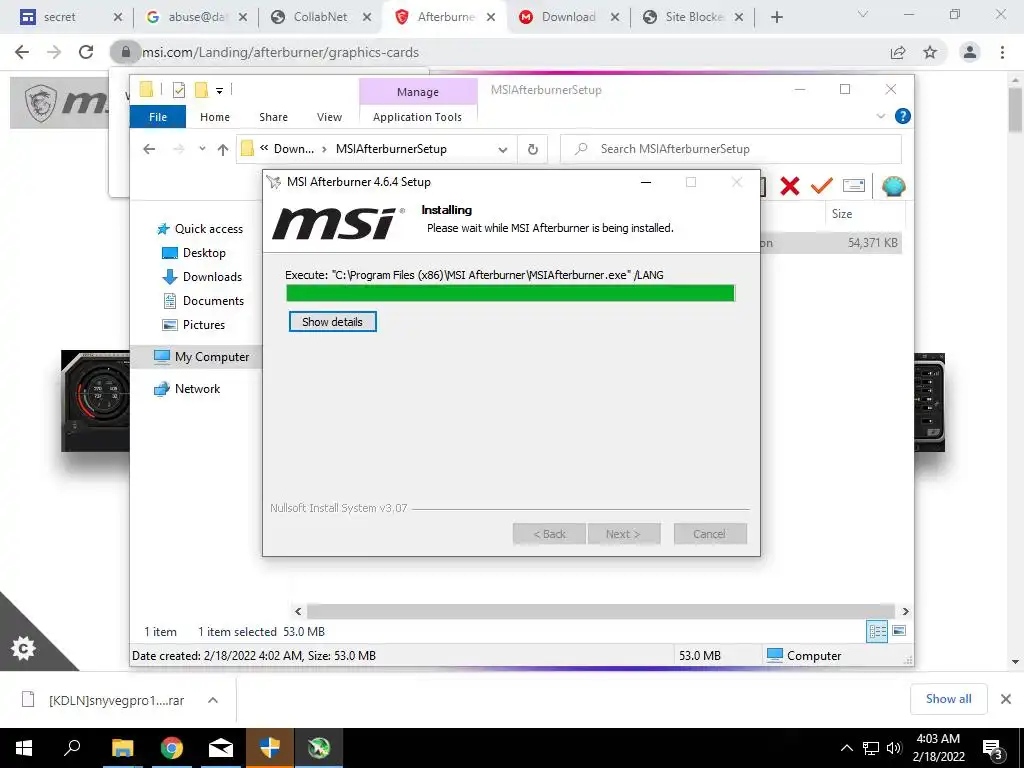Click the Chrome back arrow
Screen dimensions: 1024x768
[x=22, y=52]
